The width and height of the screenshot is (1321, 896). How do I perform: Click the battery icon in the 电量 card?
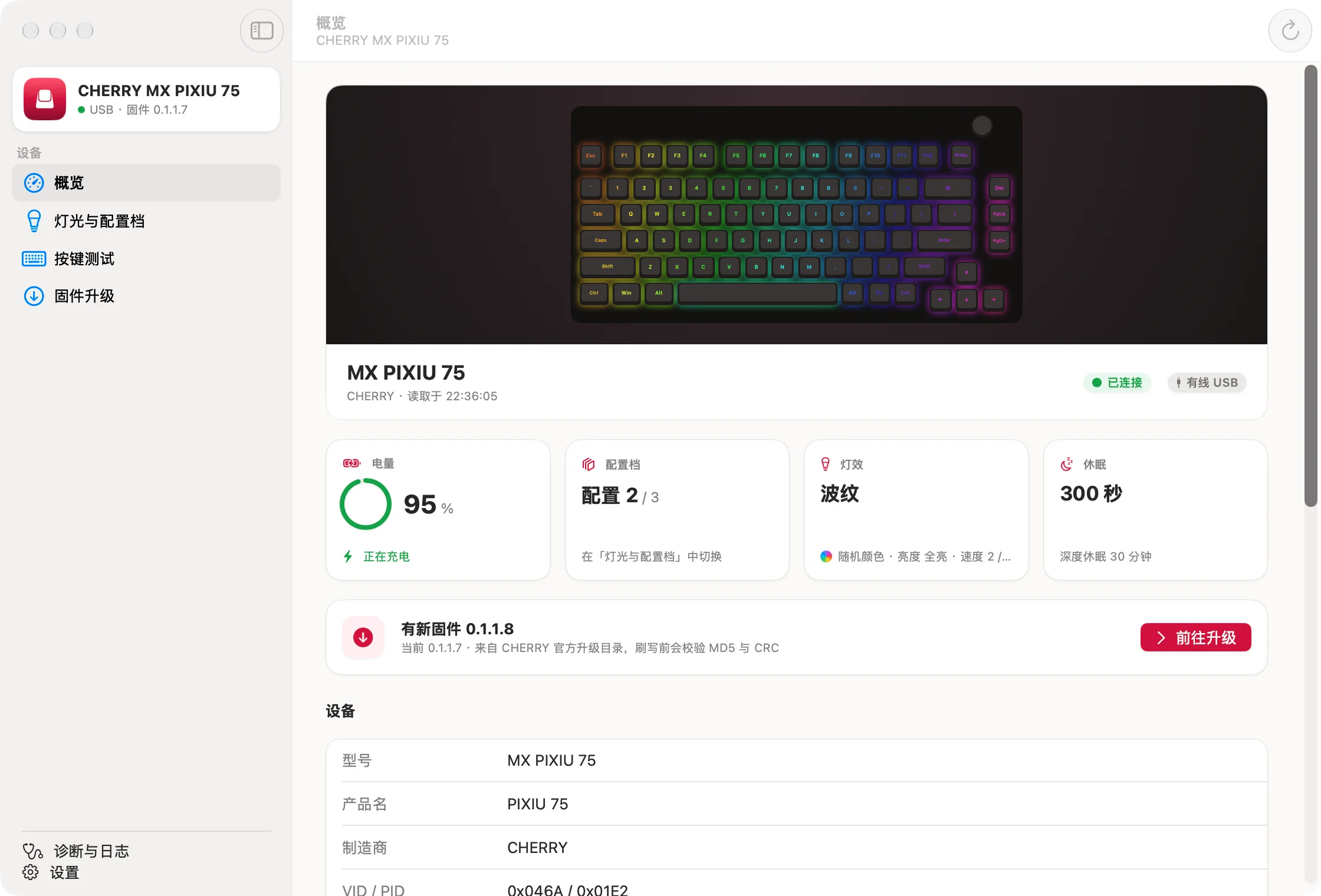(351, 463)
